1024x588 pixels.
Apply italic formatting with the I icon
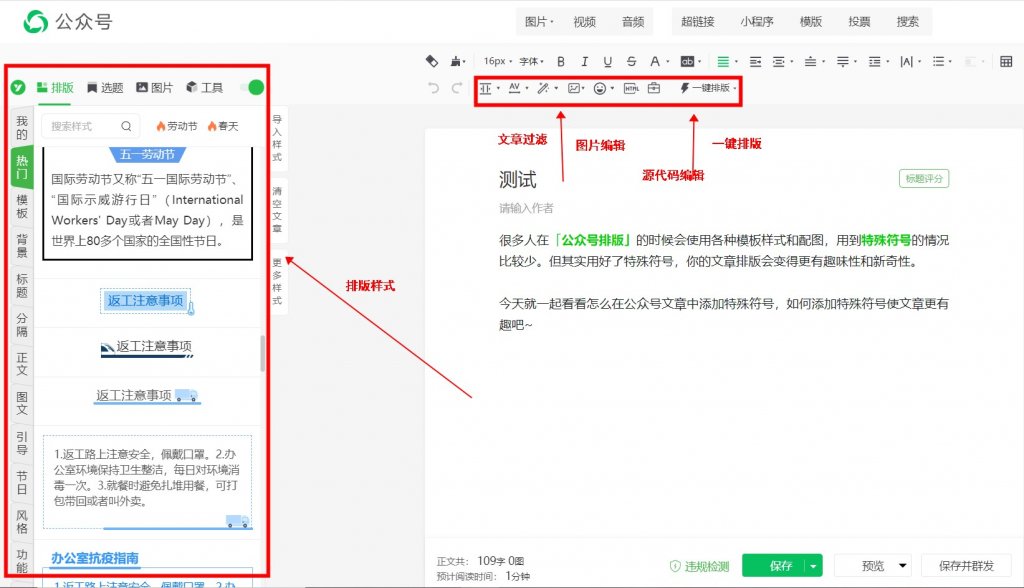[584, 61]
